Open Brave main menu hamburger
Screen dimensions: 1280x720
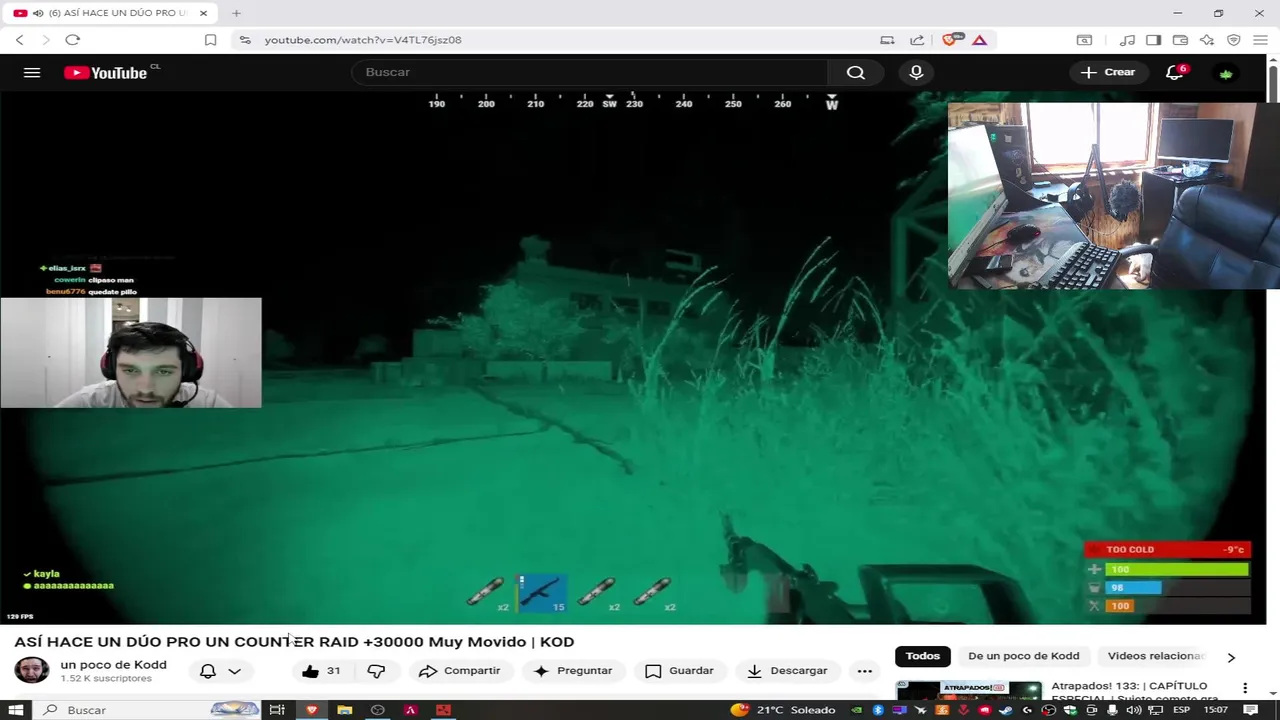(1260, 40)
